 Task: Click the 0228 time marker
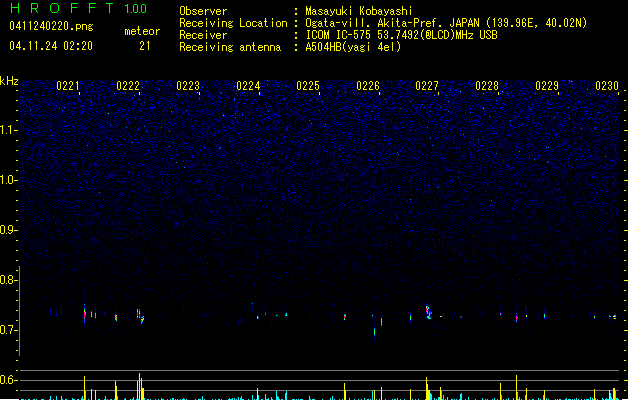point(487,86)
